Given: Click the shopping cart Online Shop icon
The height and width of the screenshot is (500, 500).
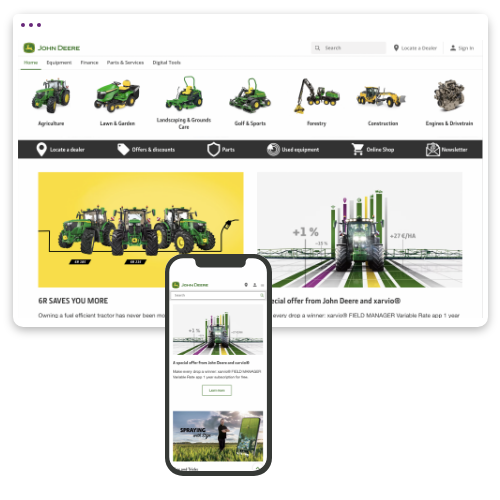Looking at the screenshot, I should 358,149.
